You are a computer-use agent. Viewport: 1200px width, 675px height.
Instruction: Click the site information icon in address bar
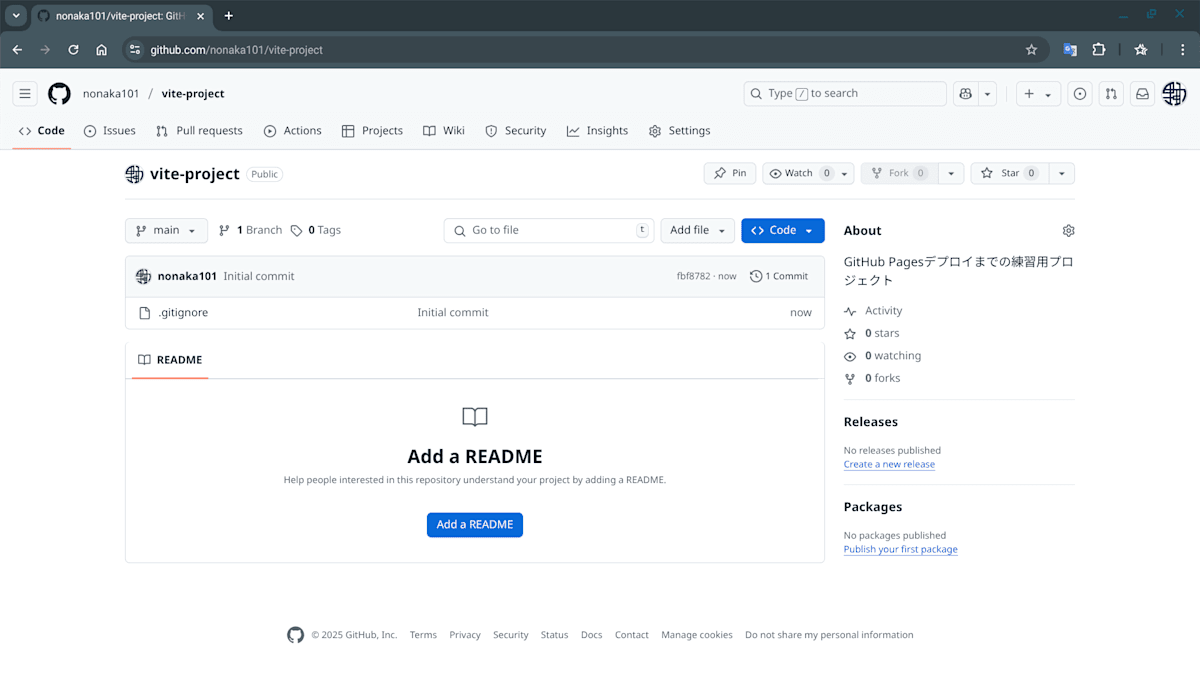pyautogui.click(x=135, y=50)
